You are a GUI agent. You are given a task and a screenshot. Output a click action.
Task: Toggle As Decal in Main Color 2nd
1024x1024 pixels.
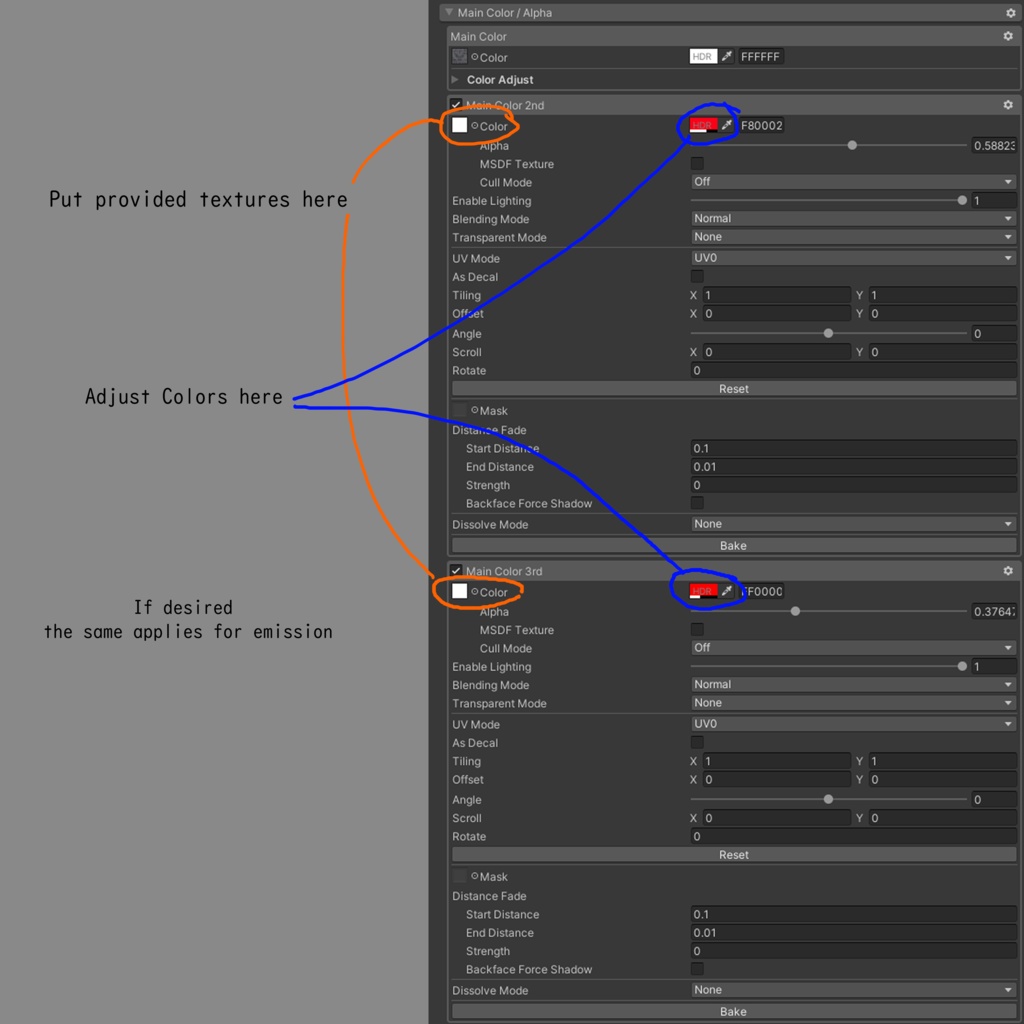(x=697, y=276)
